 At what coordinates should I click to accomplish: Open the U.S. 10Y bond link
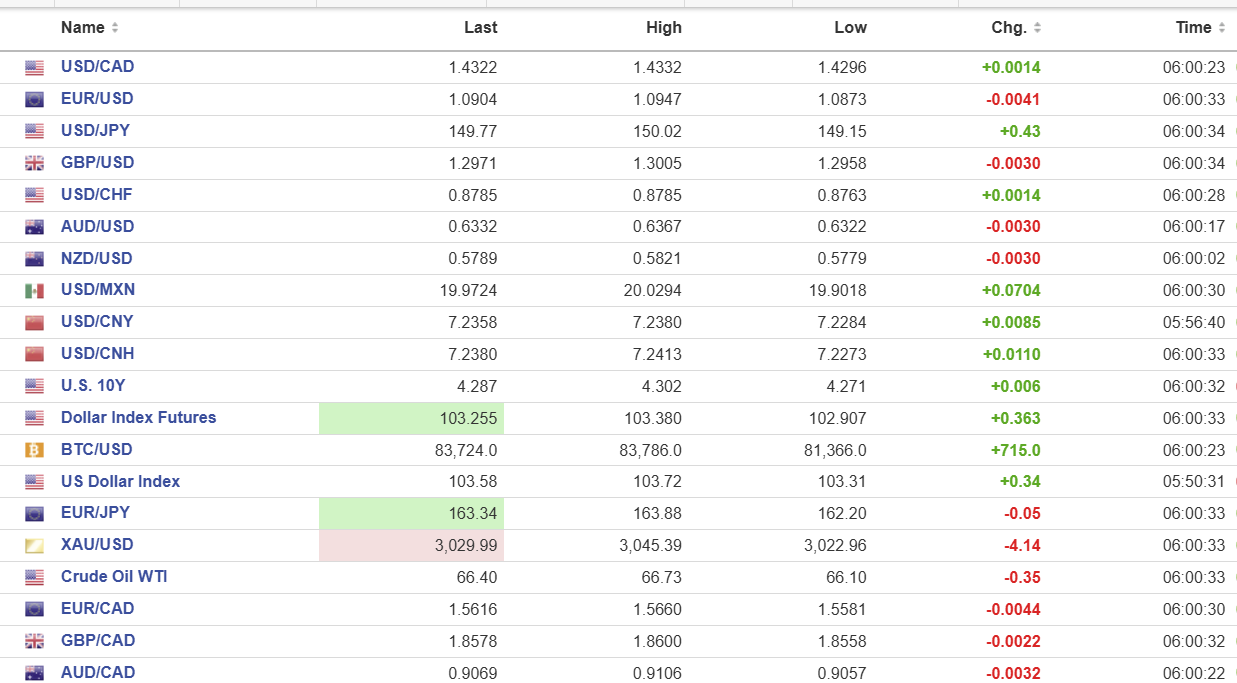93,386
